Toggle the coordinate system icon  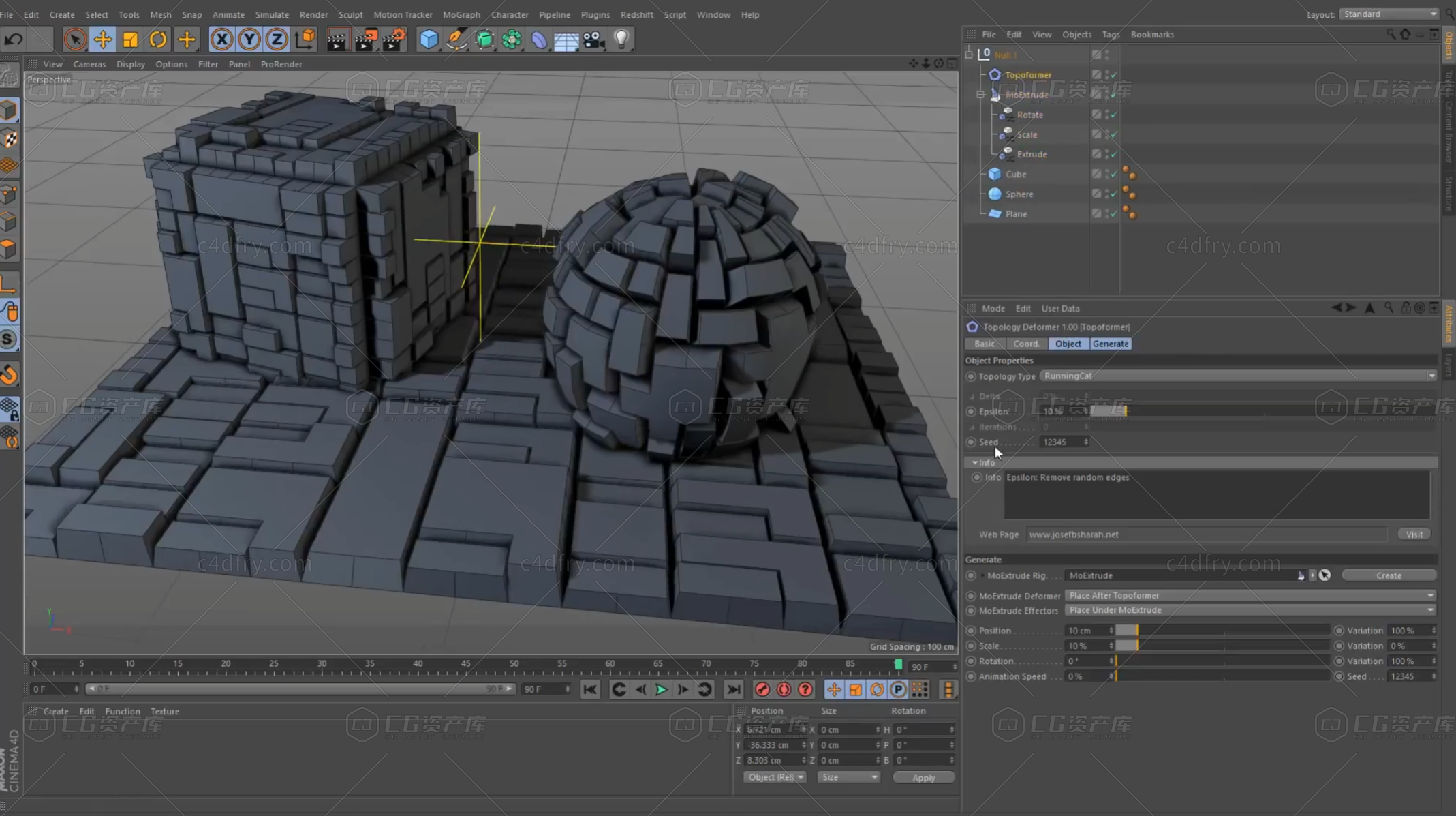306,40
